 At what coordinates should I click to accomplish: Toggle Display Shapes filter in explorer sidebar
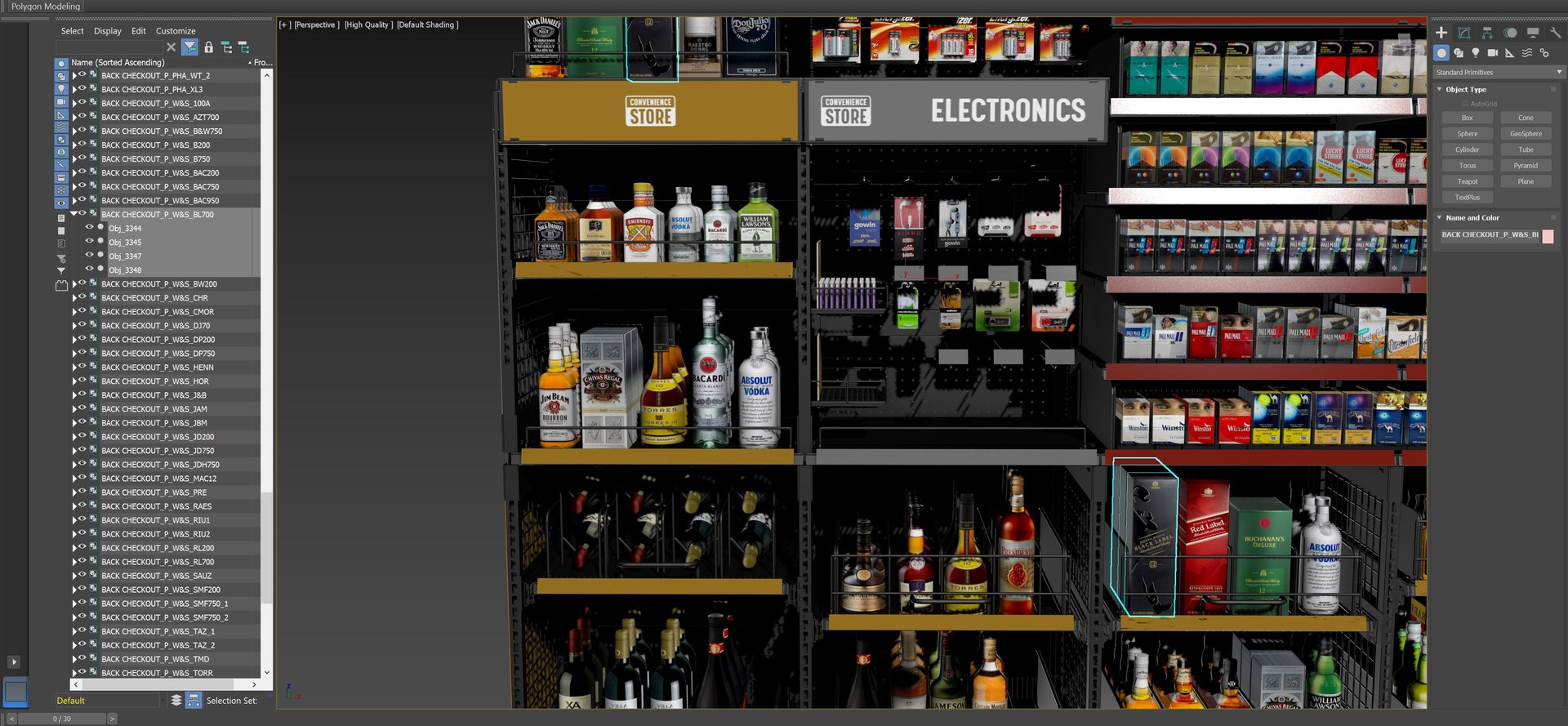[x=61, y=76]
